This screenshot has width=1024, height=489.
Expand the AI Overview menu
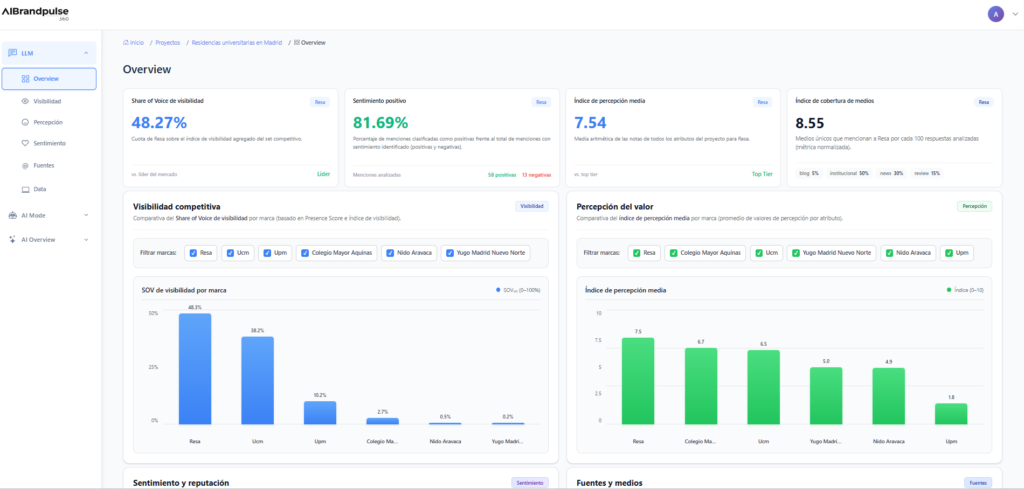click(86, 240)
